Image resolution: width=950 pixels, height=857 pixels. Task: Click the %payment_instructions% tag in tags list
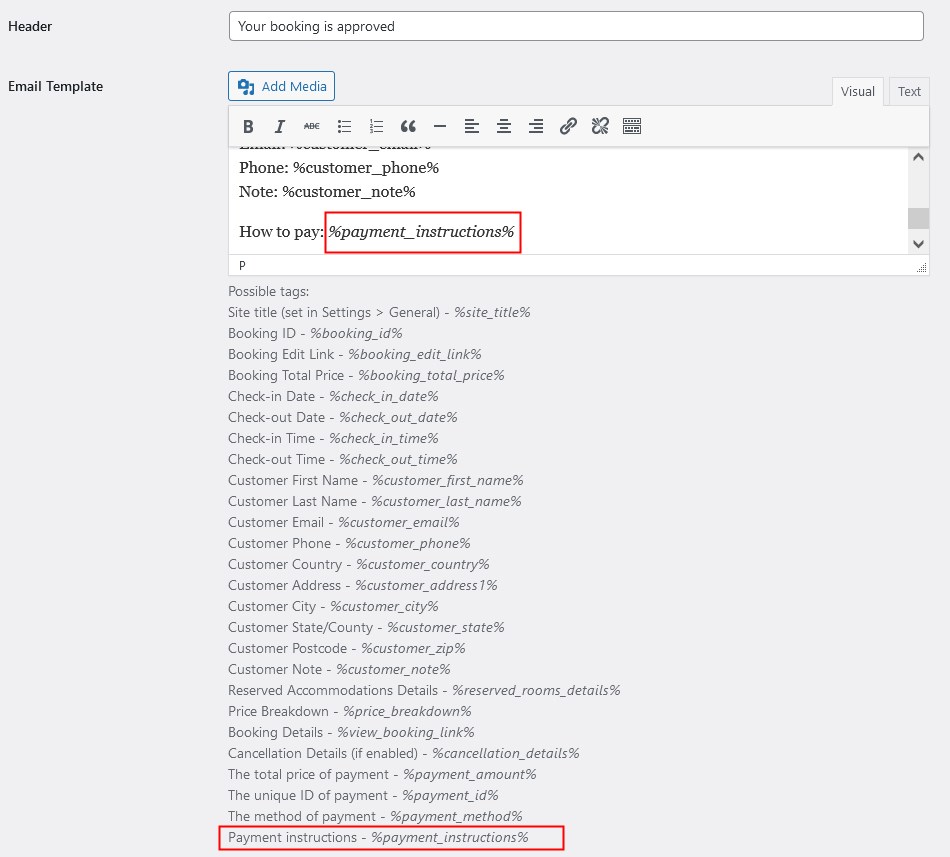click(x=450, y=838)
